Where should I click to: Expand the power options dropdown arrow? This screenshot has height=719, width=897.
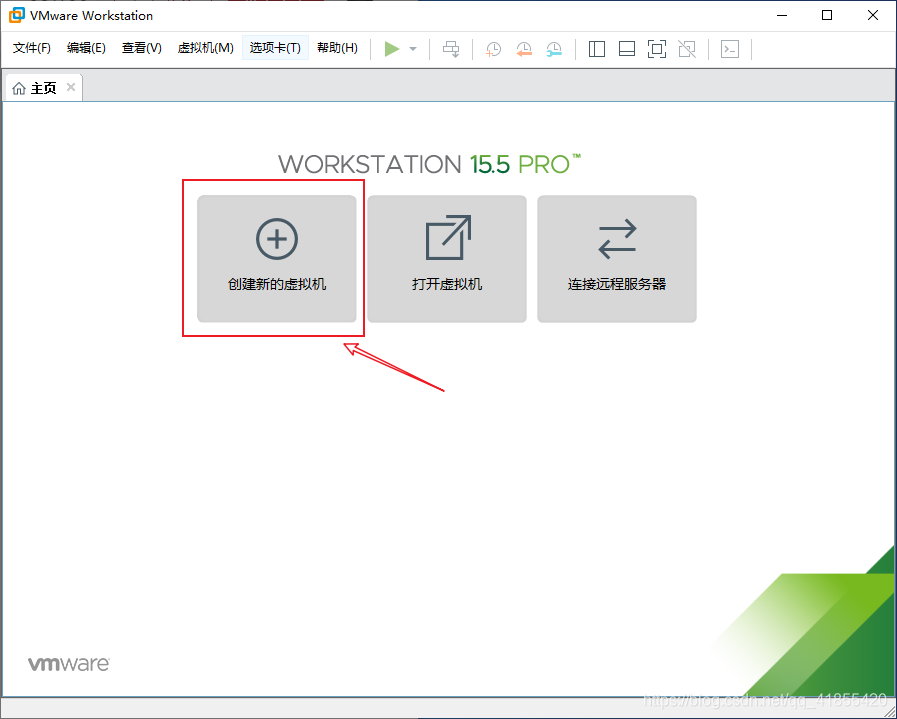[x=413, y=49]
